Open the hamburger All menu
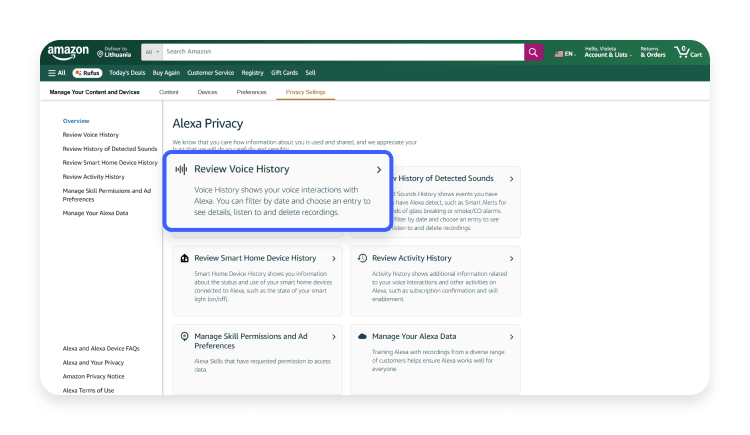This screenshot has height=435, width=750. [x=57, y=73]
